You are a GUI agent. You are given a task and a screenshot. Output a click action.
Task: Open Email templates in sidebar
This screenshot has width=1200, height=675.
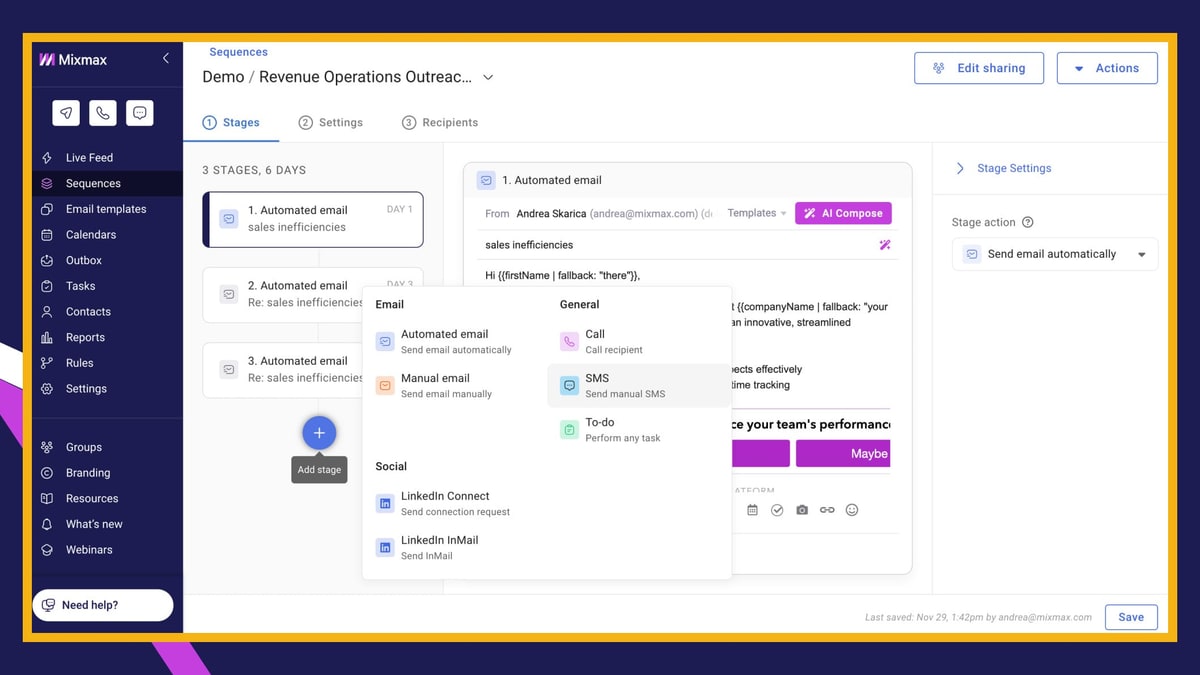(x=106, y=209)
